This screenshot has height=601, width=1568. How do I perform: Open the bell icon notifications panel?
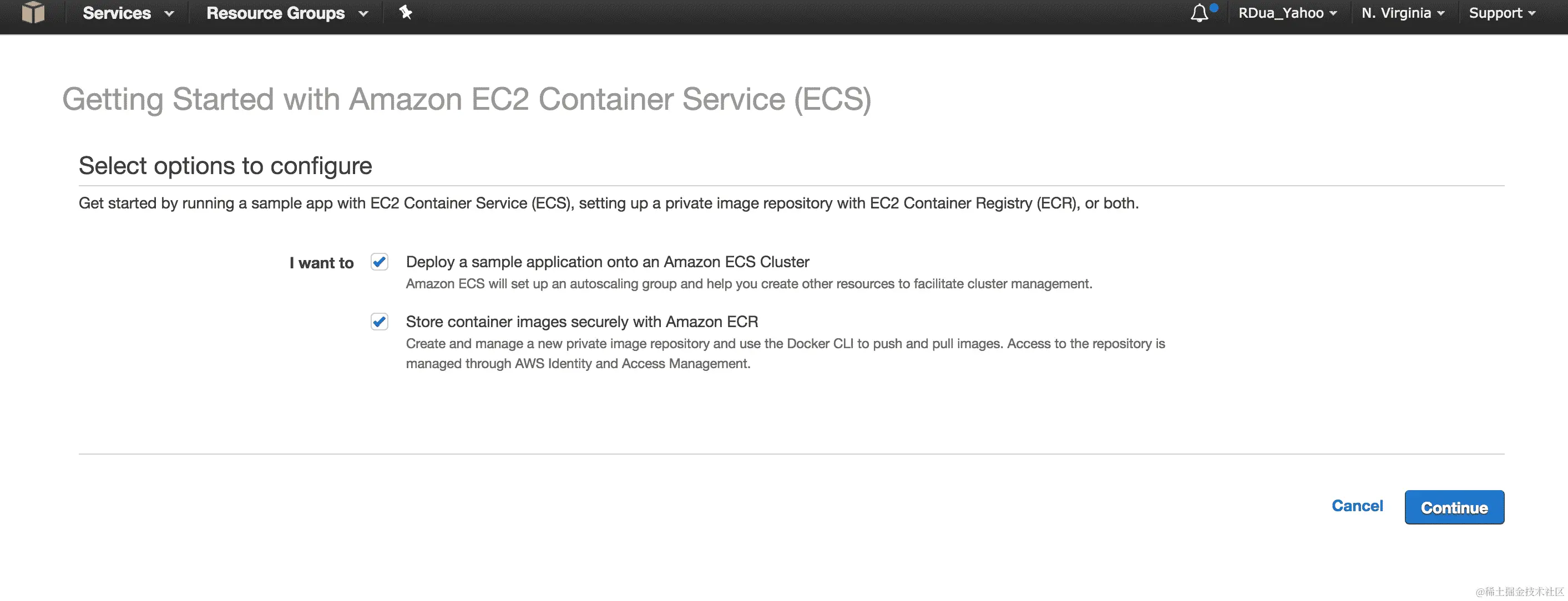coord(1200,13)
